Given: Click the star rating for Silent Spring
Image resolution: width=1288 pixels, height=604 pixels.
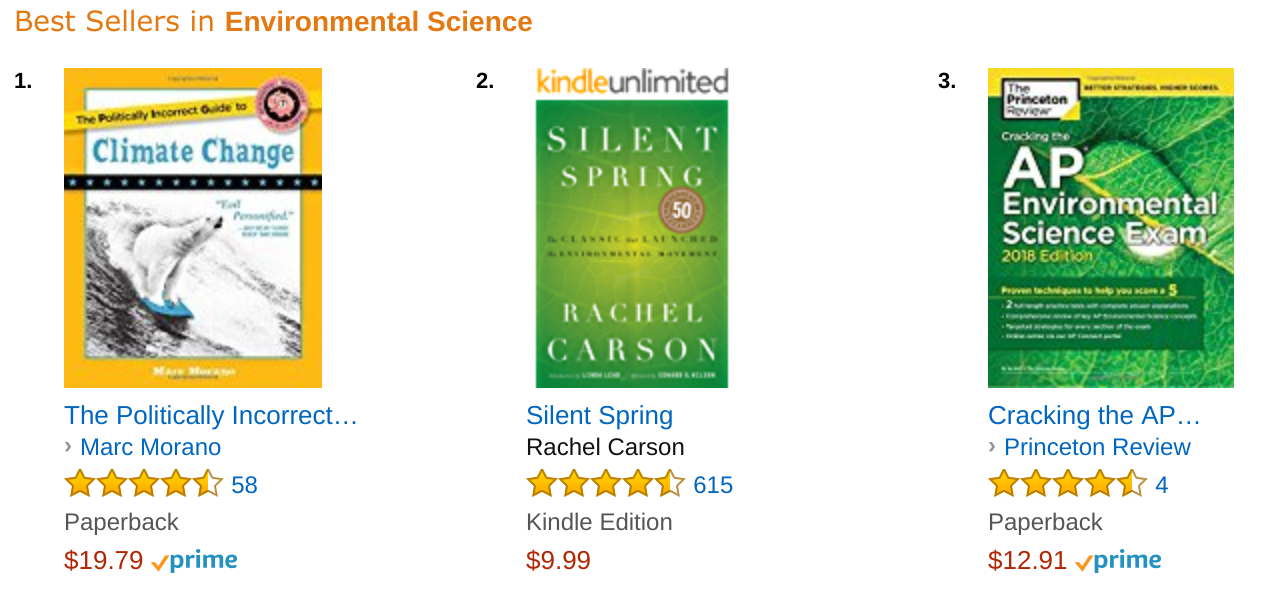Looking at the screenshot, I should tap(605, 485).
